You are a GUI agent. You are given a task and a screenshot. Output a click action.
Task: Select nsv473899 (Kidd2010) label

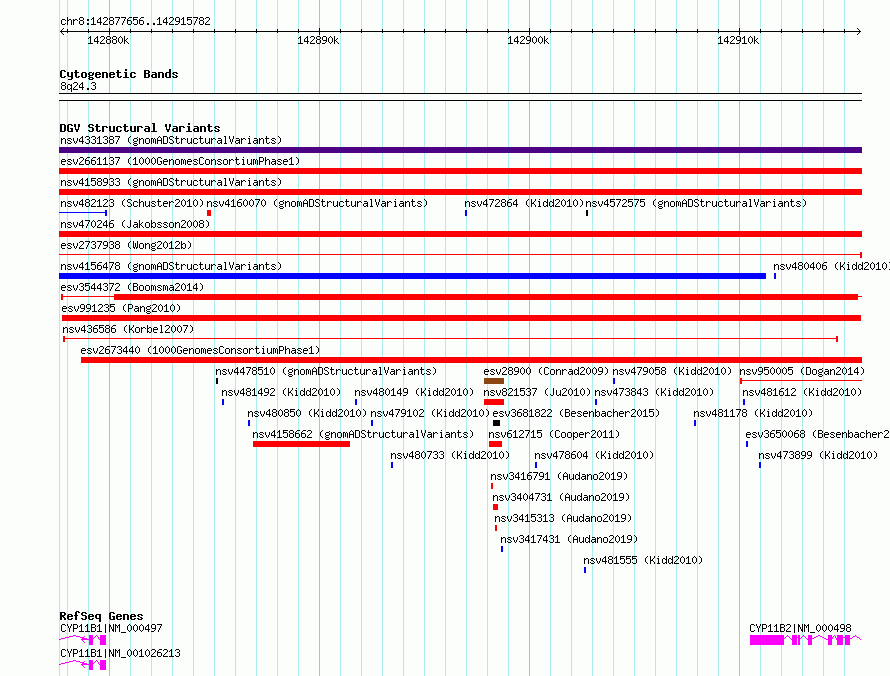coord(818,455)
